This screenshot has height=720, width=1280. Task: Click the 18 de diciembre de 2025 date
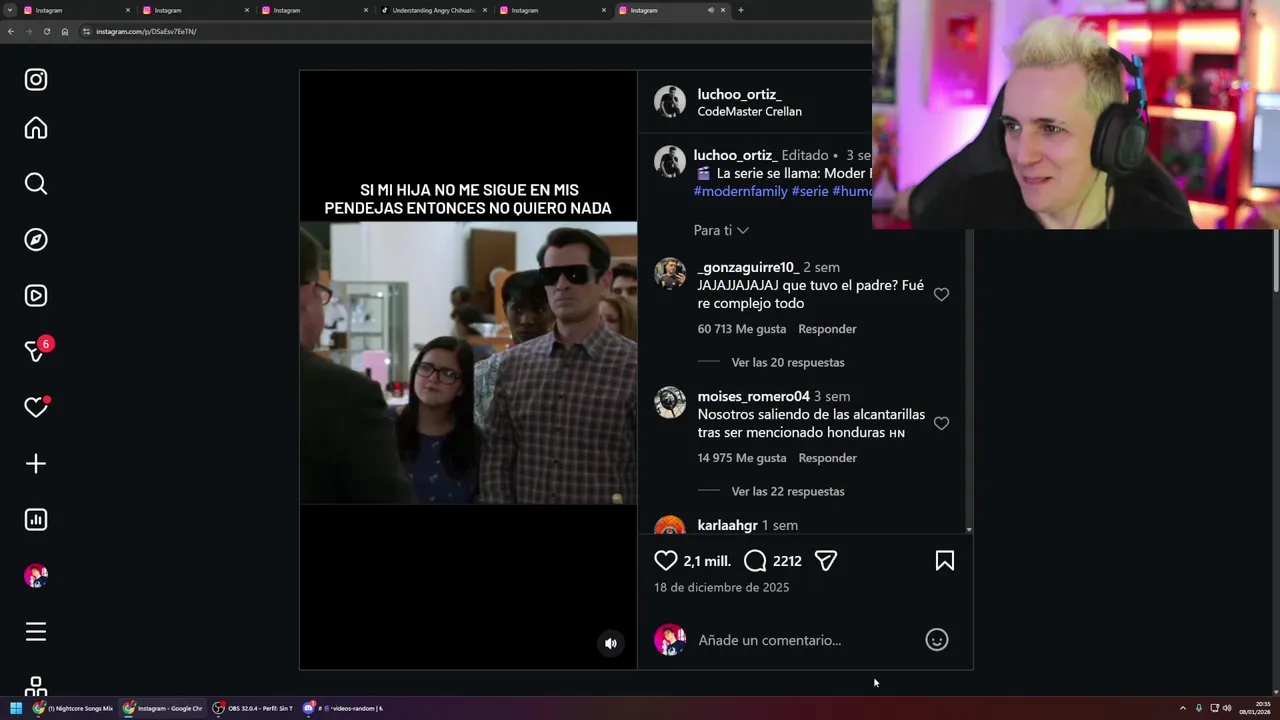click(x=721, y=587)
